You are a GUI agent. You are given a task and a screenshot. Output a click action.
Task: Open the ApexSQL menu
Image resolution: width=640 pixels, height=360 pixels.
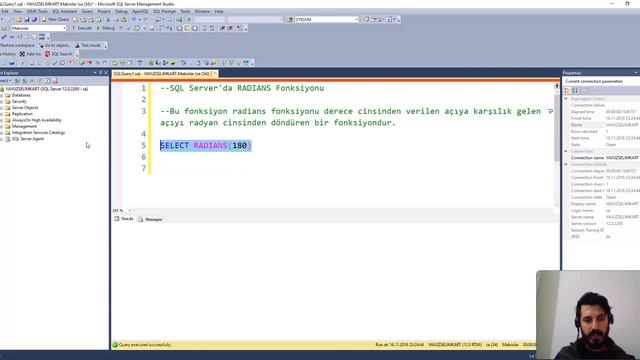click(140, 11)
